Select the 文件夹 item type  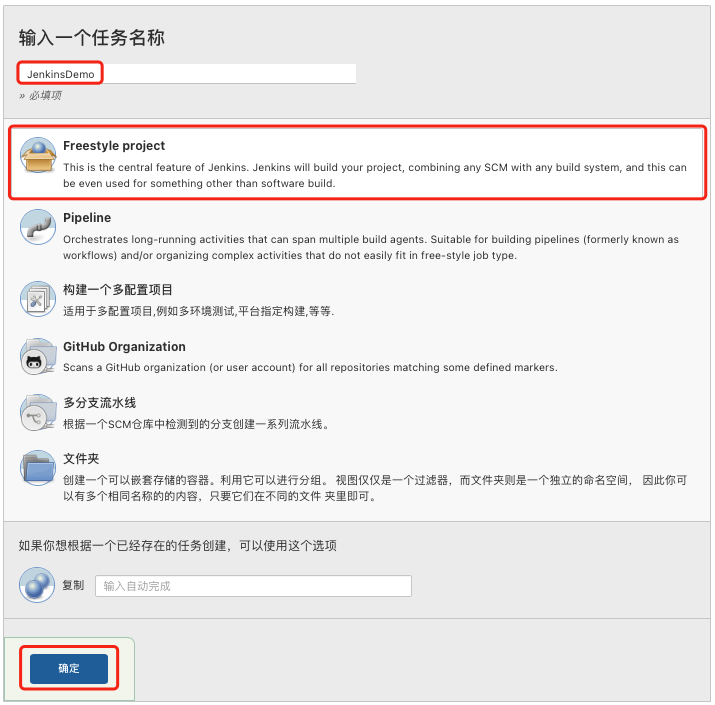pyautogui.click(x=81, y=459)
